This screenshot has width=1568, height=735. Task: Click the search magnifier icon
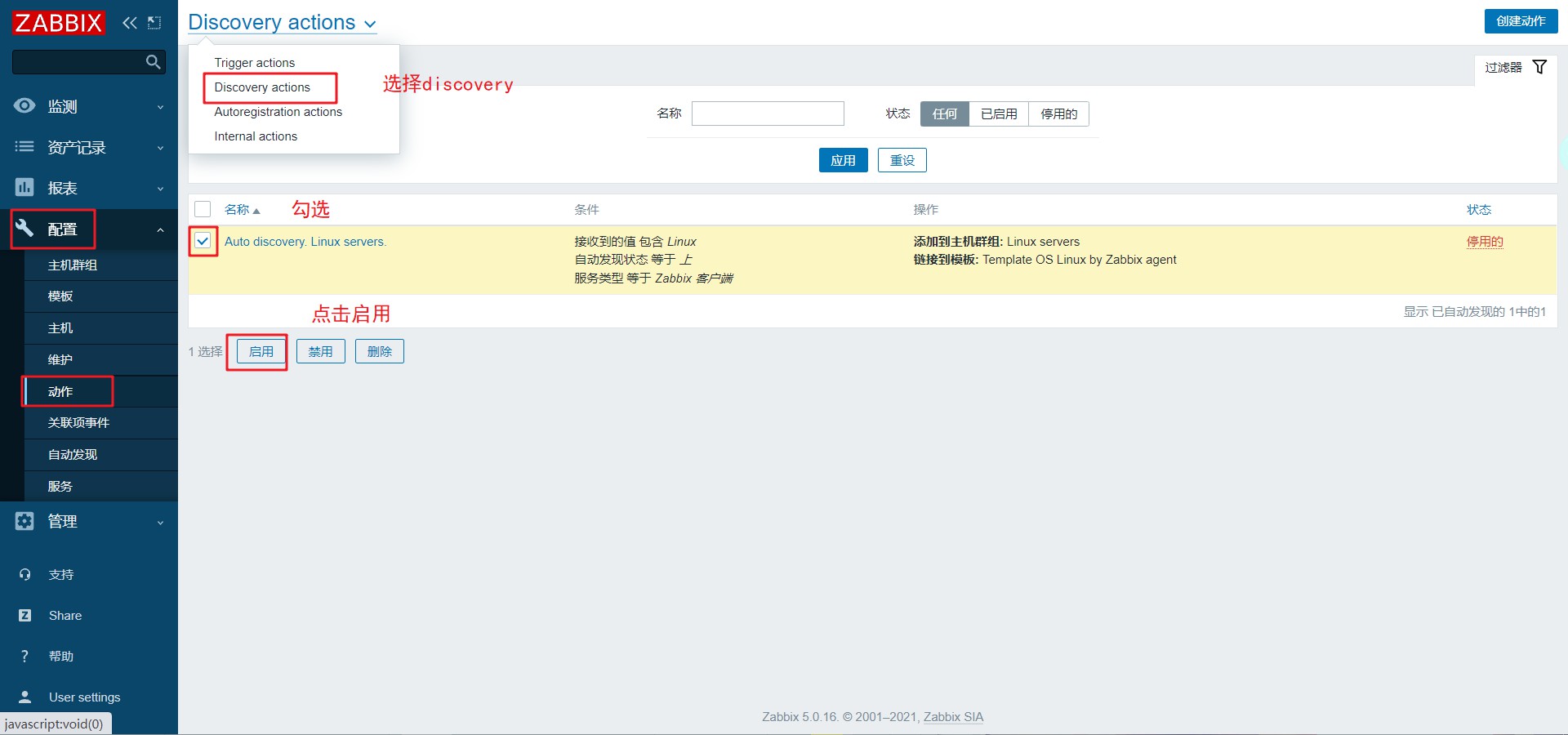153,62
